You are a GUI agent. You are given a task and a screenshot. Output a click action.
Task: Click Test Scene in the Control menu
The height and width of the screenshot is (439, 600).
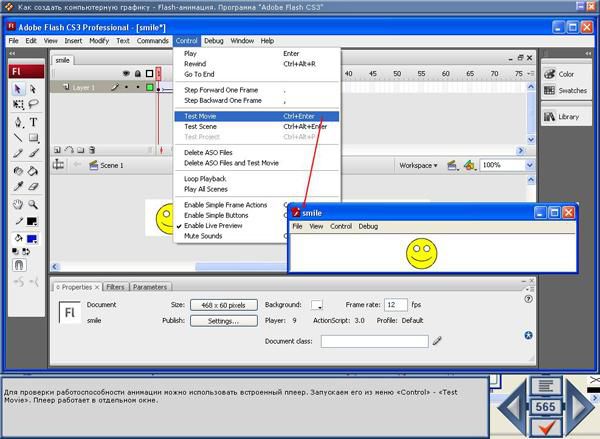click(201, 127)
